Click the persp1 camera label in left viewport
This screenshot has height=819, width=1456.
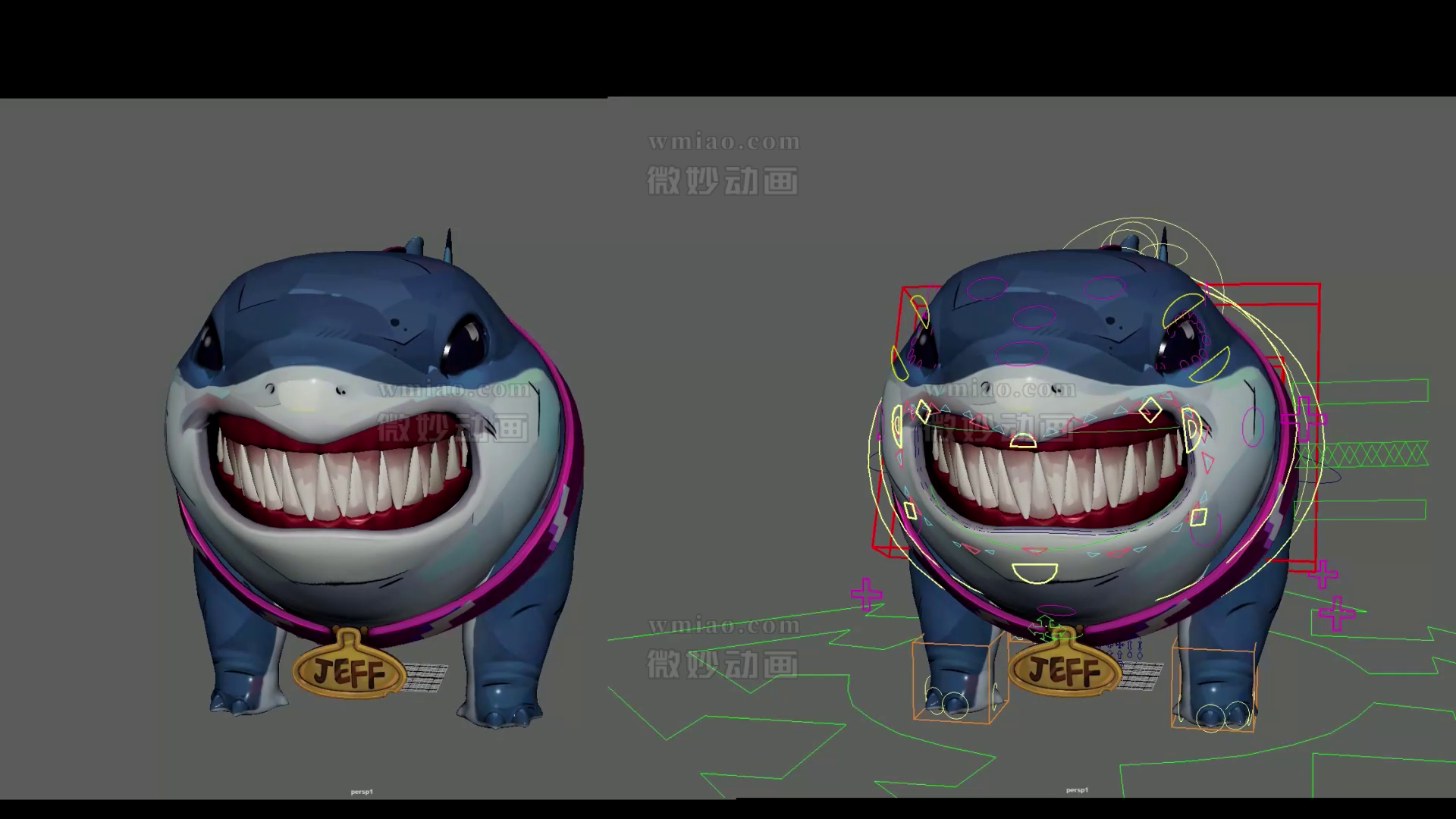coord(362,792)
